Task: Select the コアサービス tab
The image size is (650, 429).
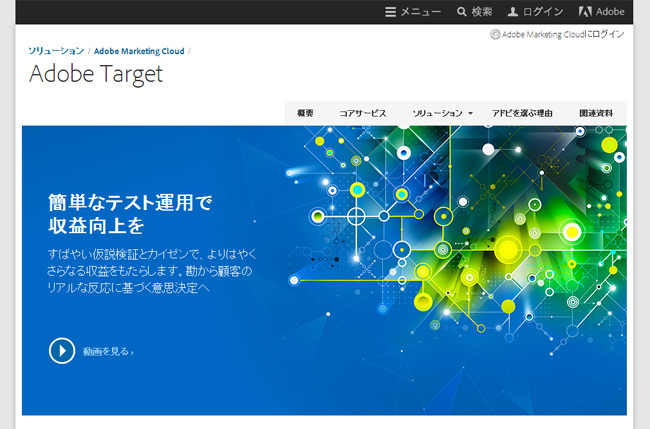Action: [363, 113]
